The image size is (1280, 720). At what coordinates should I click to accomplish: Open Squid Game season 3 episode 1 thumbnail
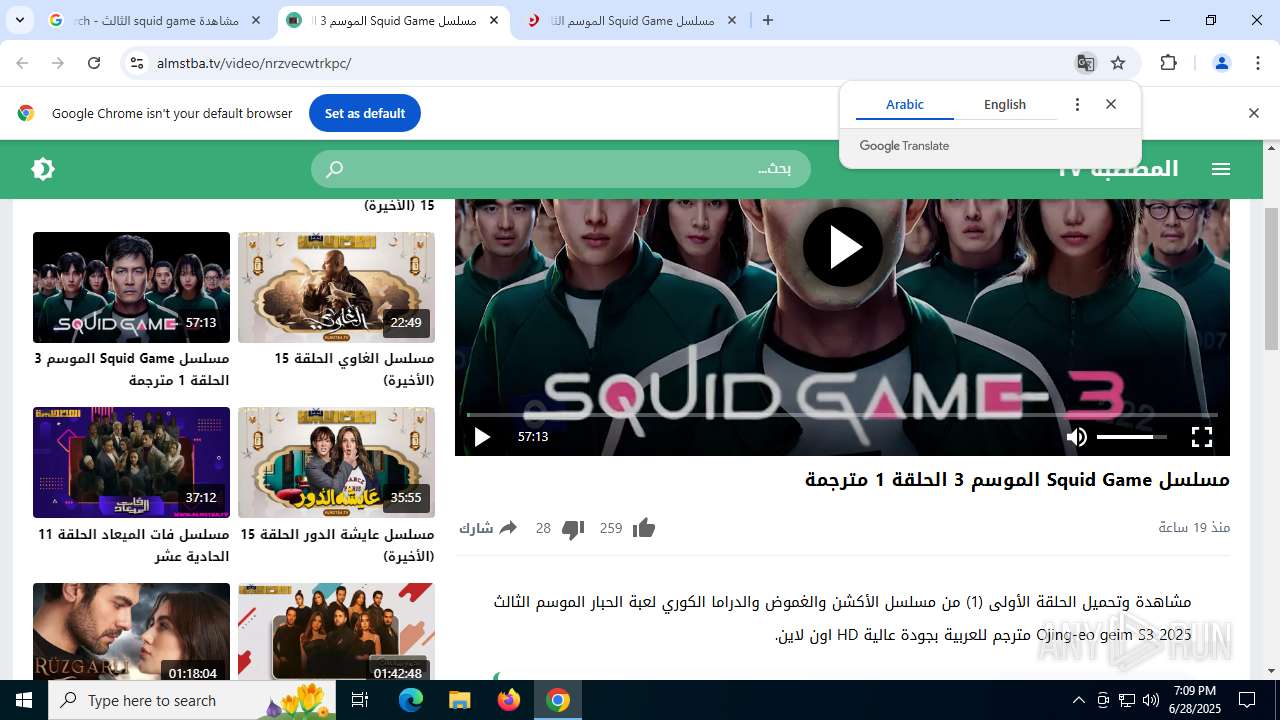click(x=131, y=287)
